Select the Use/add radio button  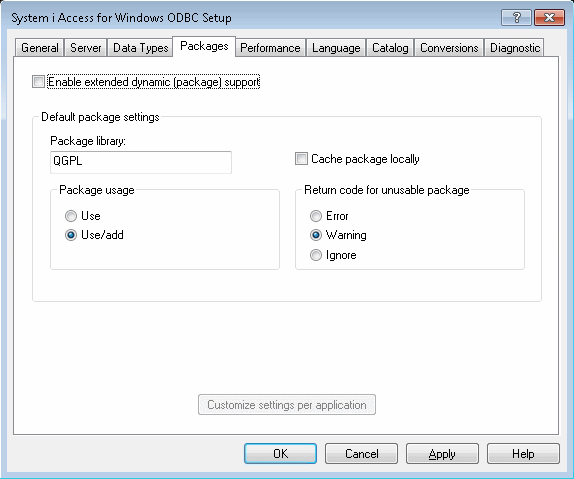[71, 235]
